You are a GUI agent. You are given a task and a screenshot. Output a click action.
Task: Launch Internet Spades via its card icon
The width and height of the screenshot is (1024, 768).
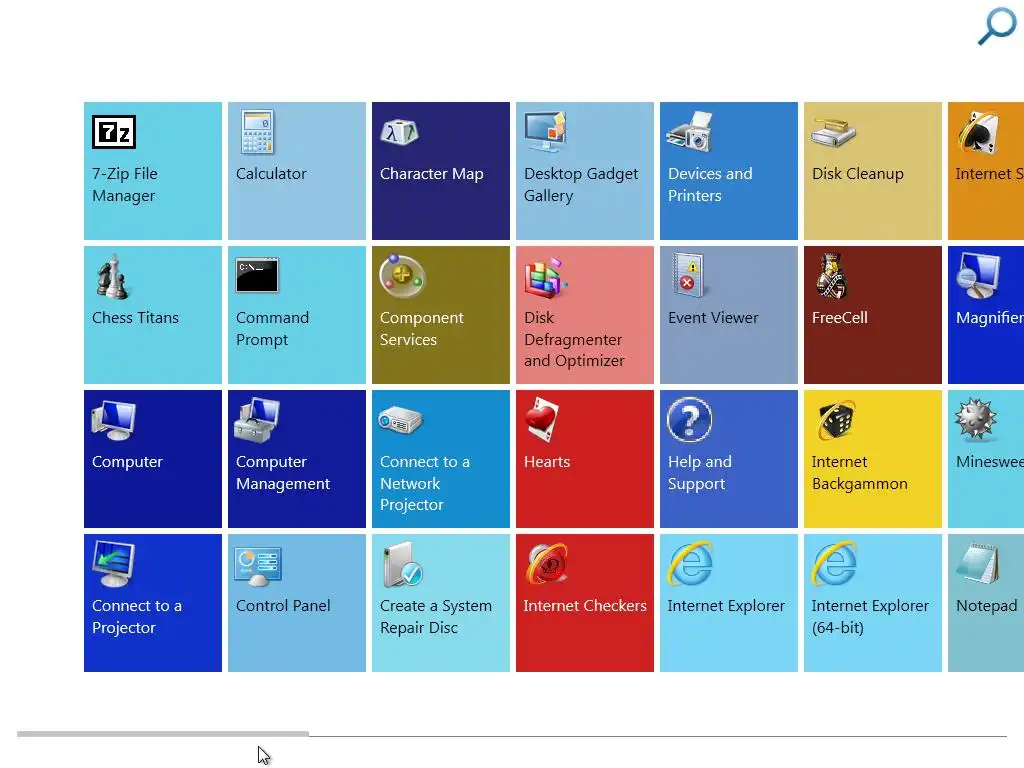point(978,133)
